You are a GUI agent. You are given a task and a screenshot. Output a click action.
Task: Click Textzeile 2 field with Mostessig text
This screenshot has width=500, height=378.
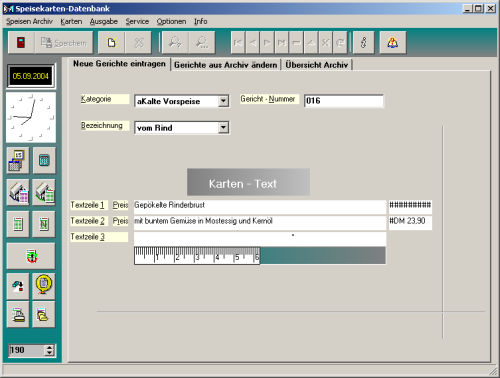tap(260, 223)
